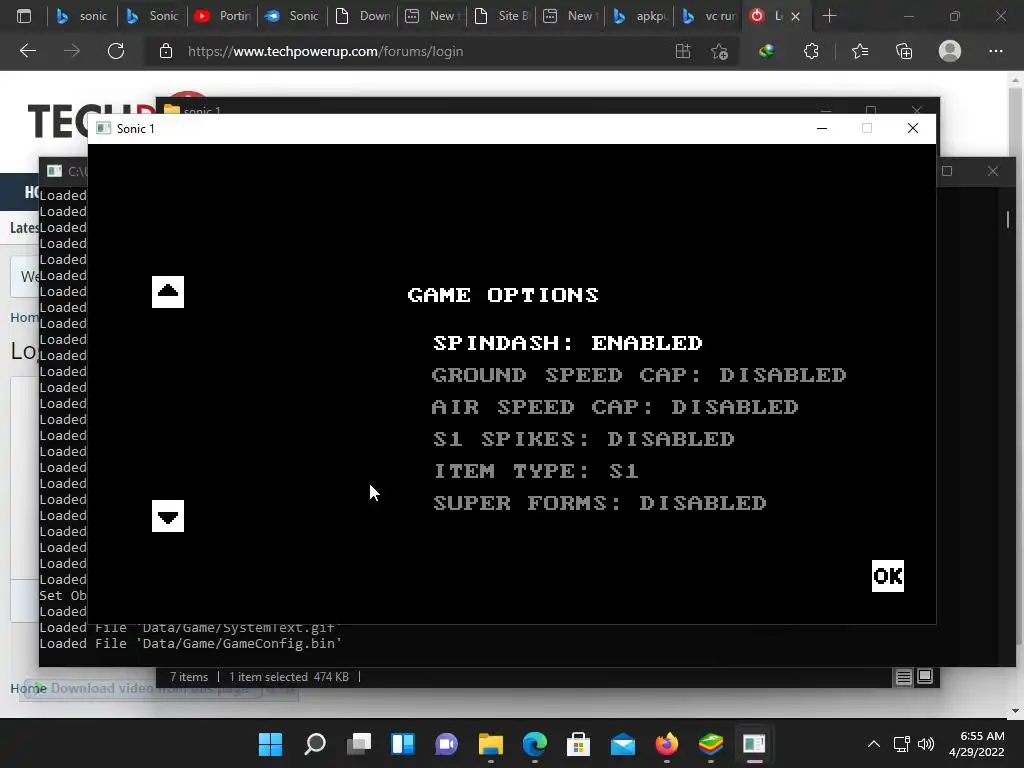
Task: Open the split screen icon in the address bar
Action: (683, 51)
